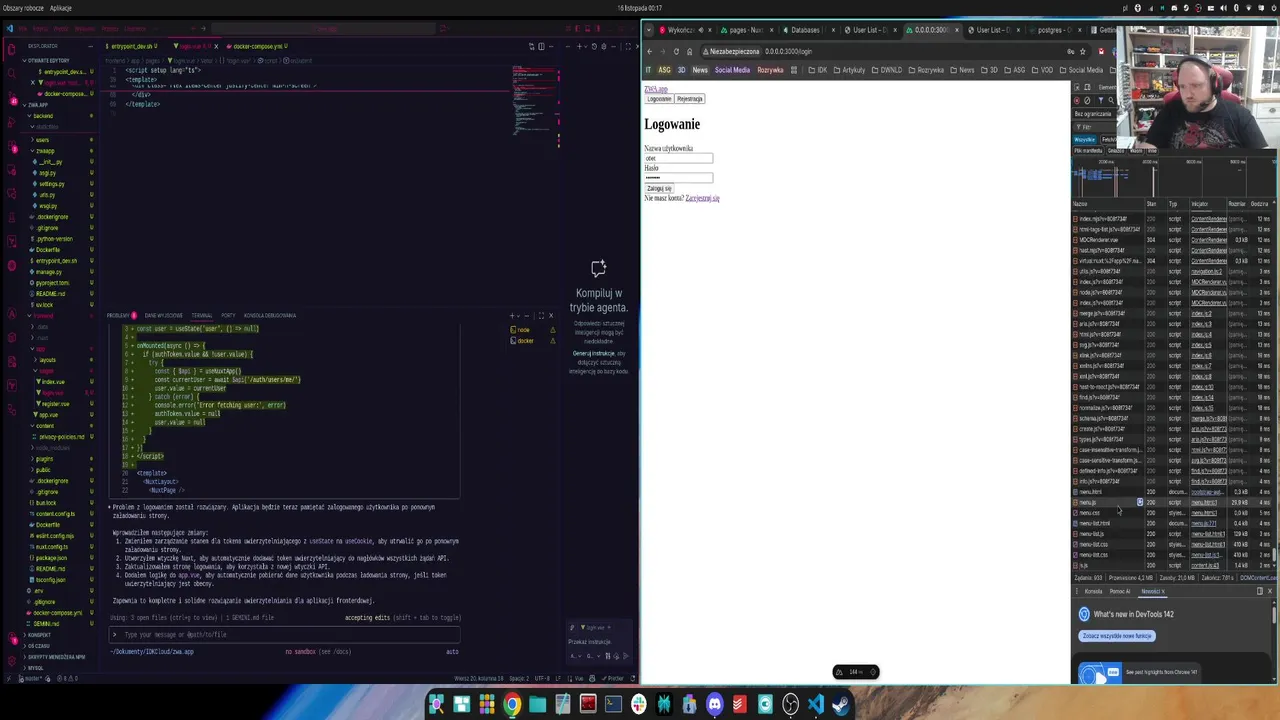Screen dimensions: 1280x720
Task: Focus the Nazwa użytkownika input field
Action: point(679,158)
